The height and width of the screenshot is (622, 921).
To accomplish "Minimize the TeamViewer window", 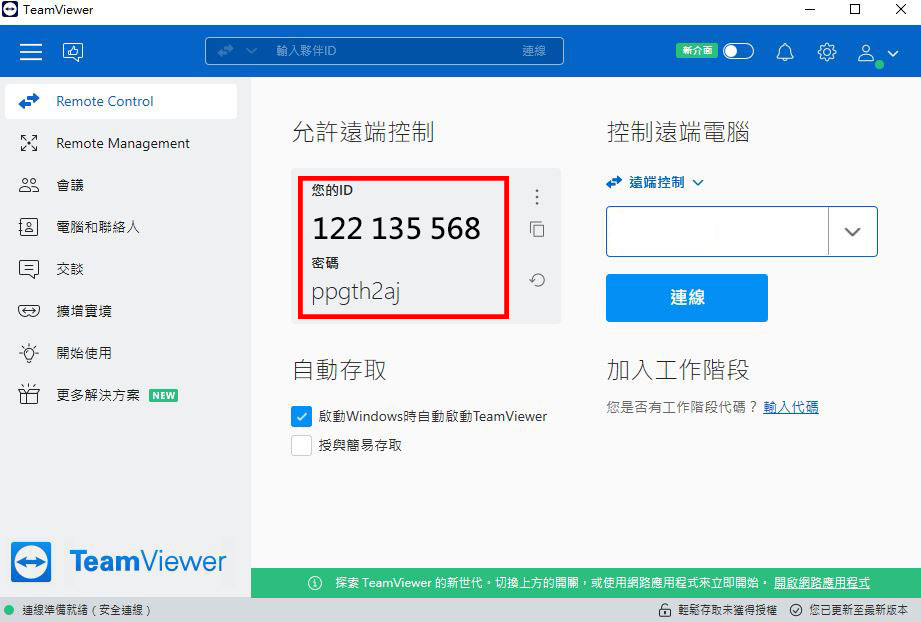I will pos(810,10).
